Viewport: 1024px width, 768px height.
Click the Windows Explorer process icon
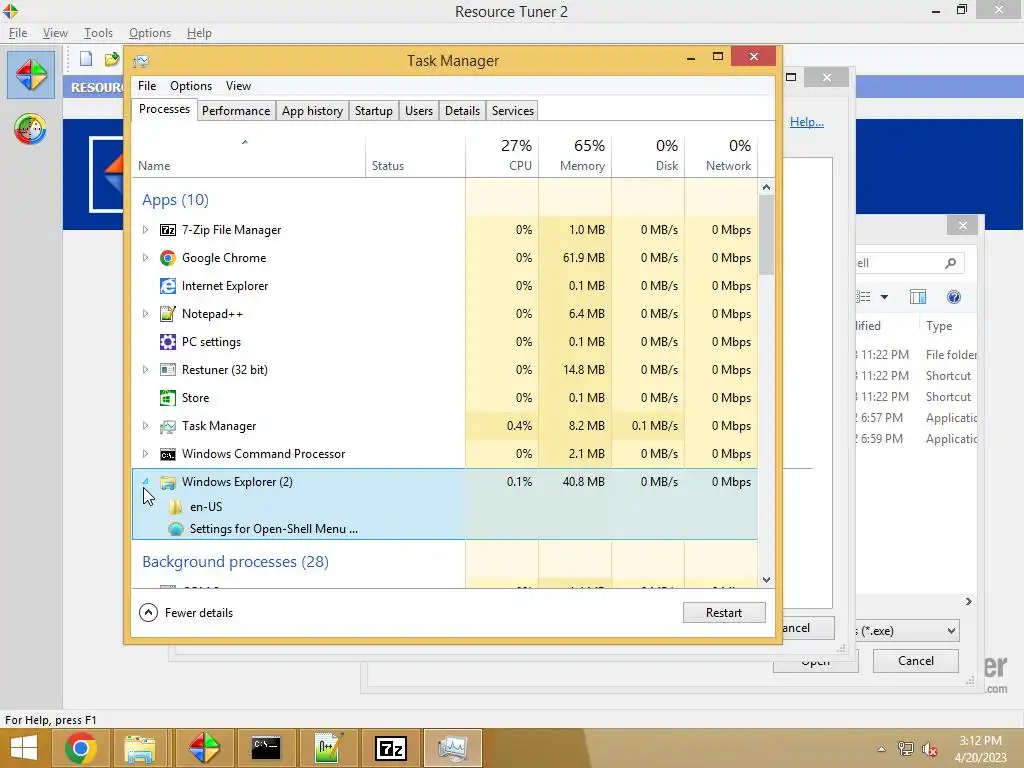(x=168, y=483)
